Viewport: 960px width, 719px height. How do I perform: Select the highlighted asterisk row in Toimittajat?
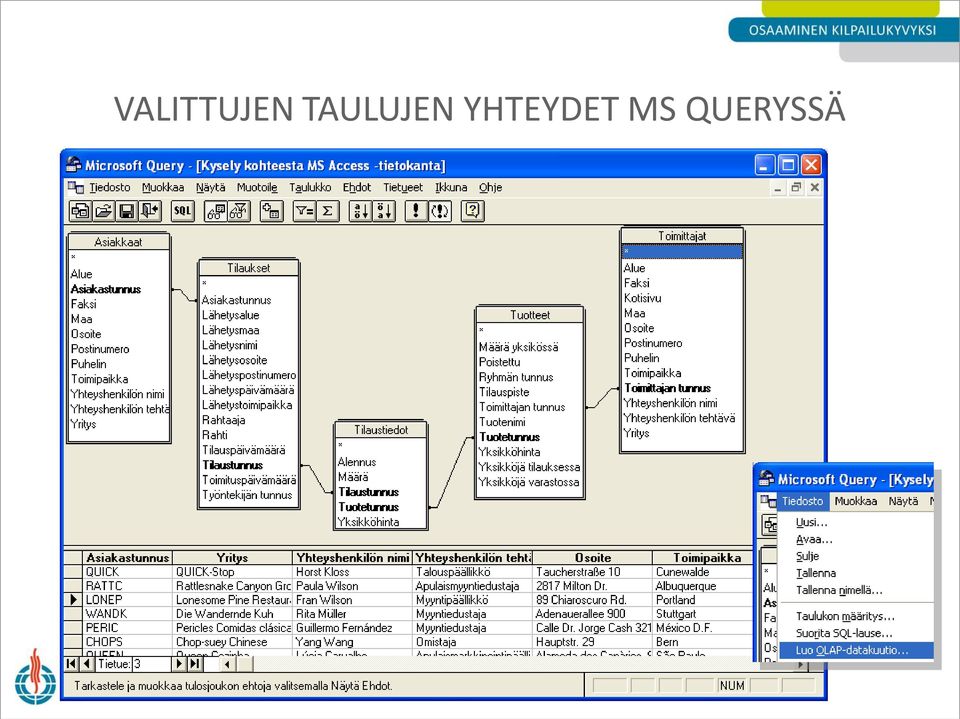click(682, 251)
